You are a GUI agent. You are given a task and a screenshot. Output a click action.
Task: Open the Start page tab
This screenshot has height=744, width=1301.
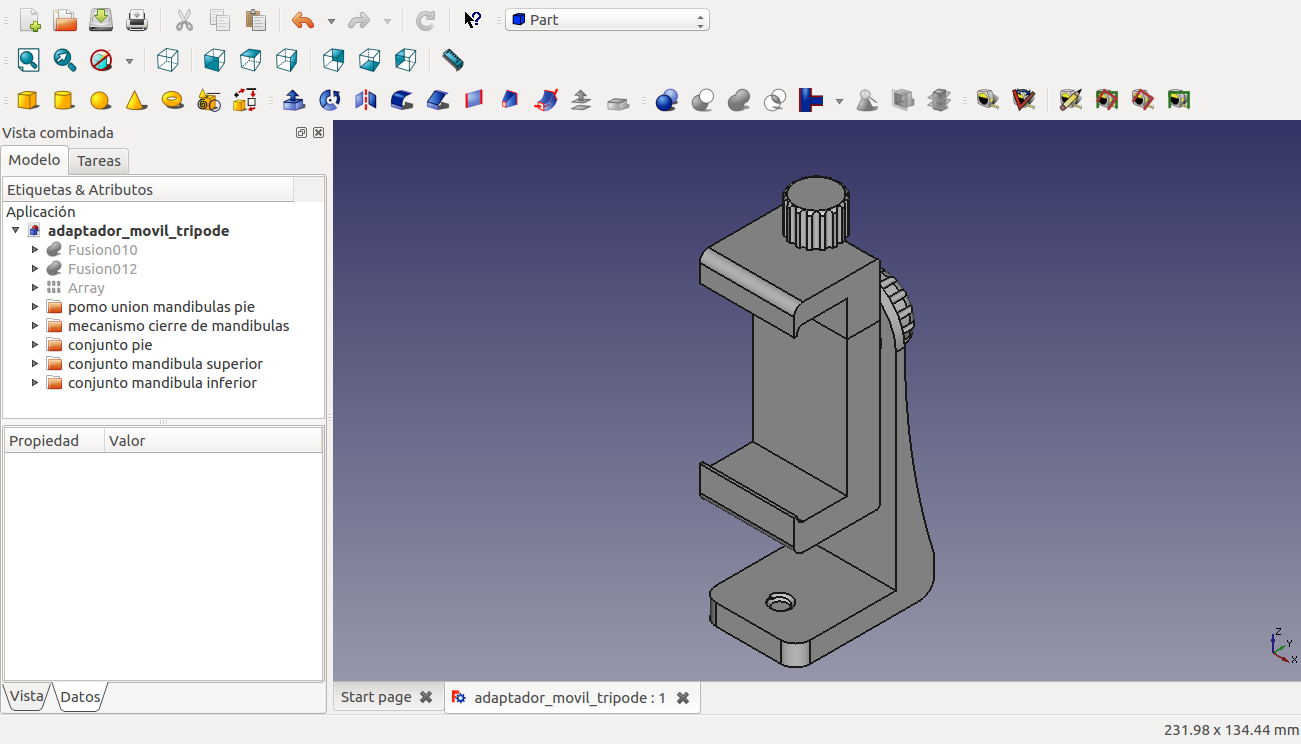tap(376, 697)
